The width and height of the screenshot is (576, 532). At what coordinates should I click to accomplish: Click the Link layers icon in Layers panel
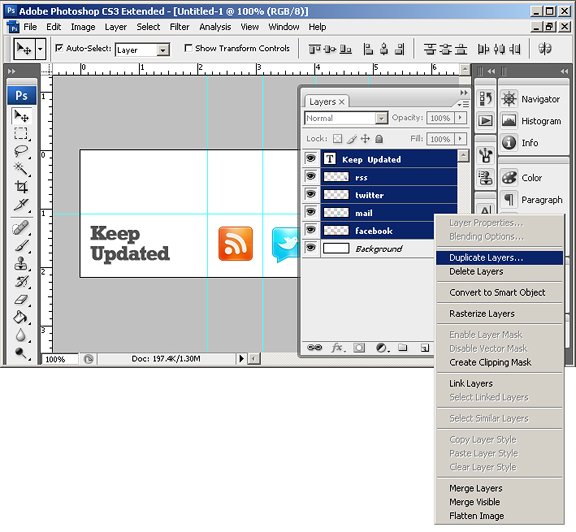pos(314,348)
